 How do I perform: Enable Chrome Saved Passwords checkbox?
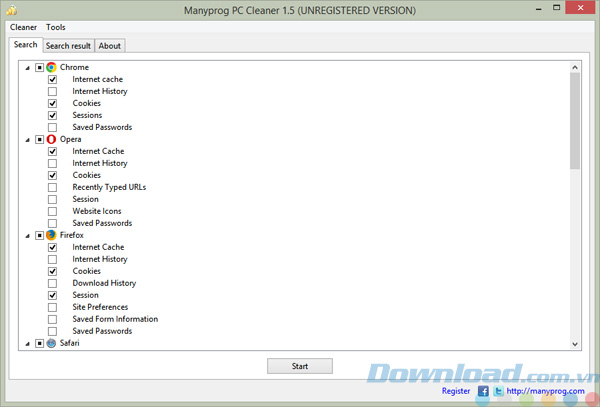pos(52,127)
